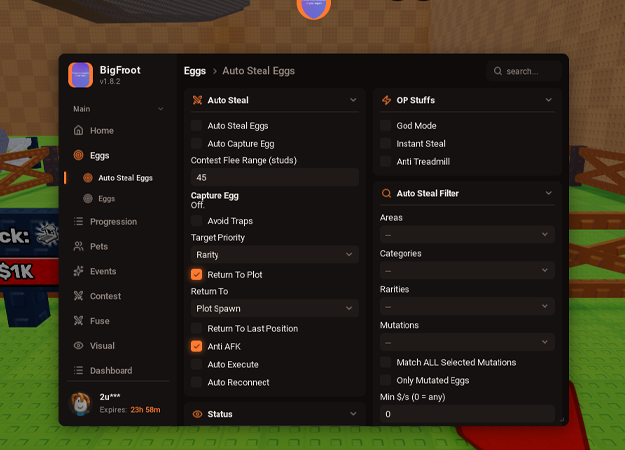The image size is (625, 450).
Task: Click the Home house icon
Action: (x=79, y=130)
